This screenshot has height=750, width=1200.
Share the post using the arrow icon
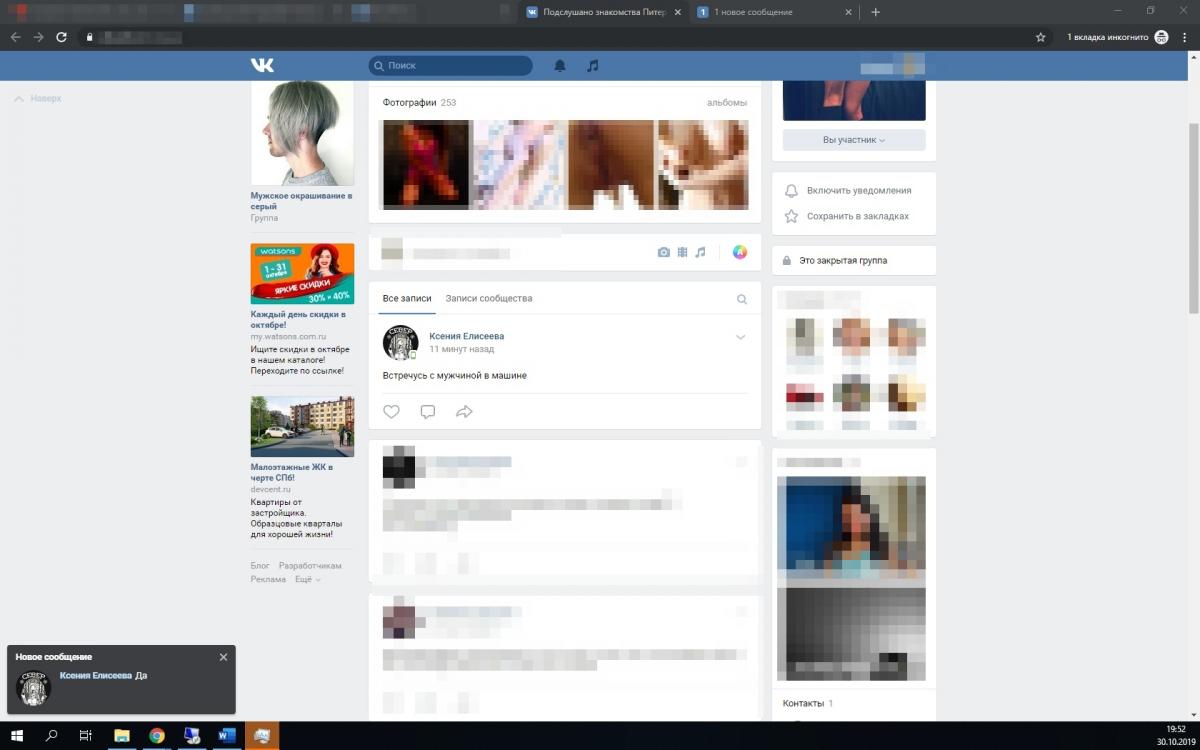(x=464, y=411)
